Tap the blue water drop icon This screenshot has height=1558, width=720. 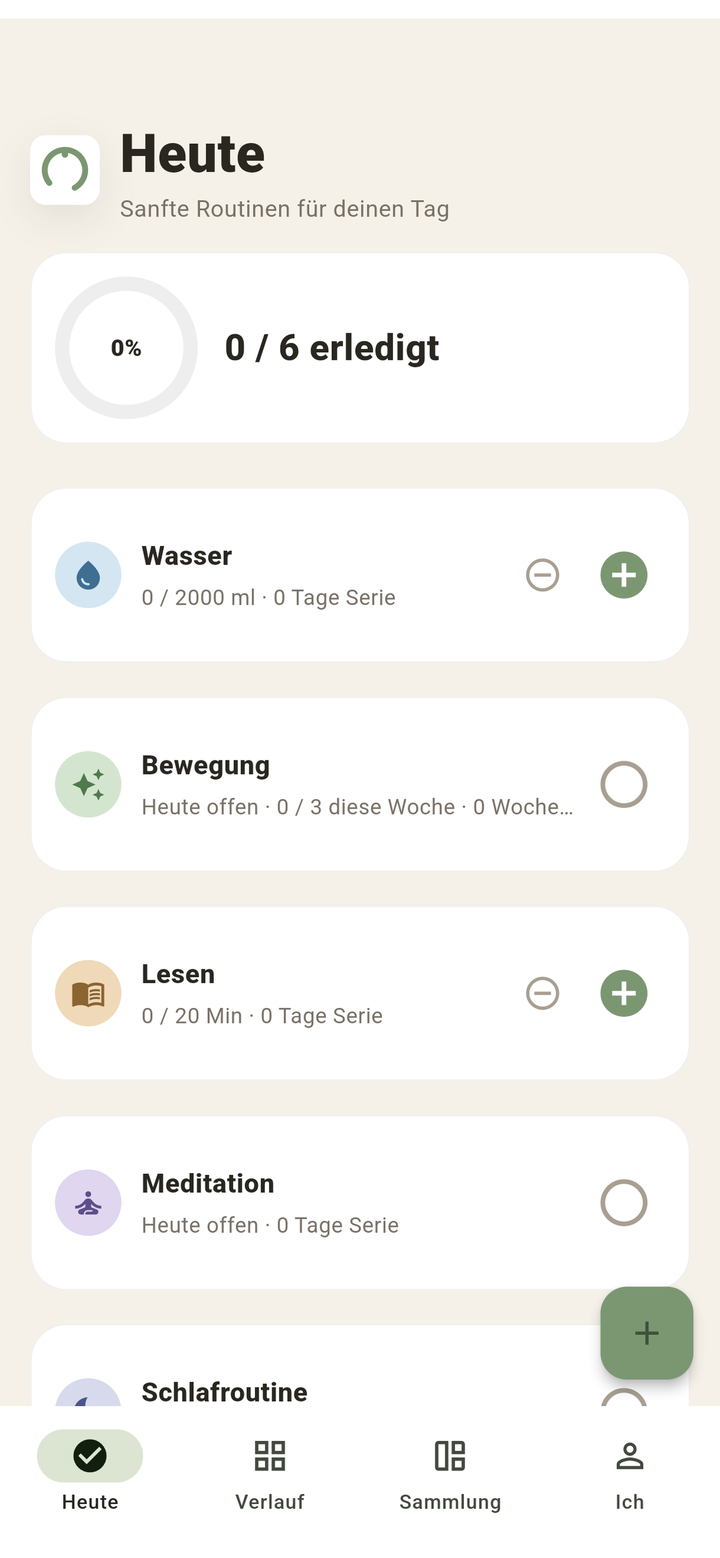88,575
